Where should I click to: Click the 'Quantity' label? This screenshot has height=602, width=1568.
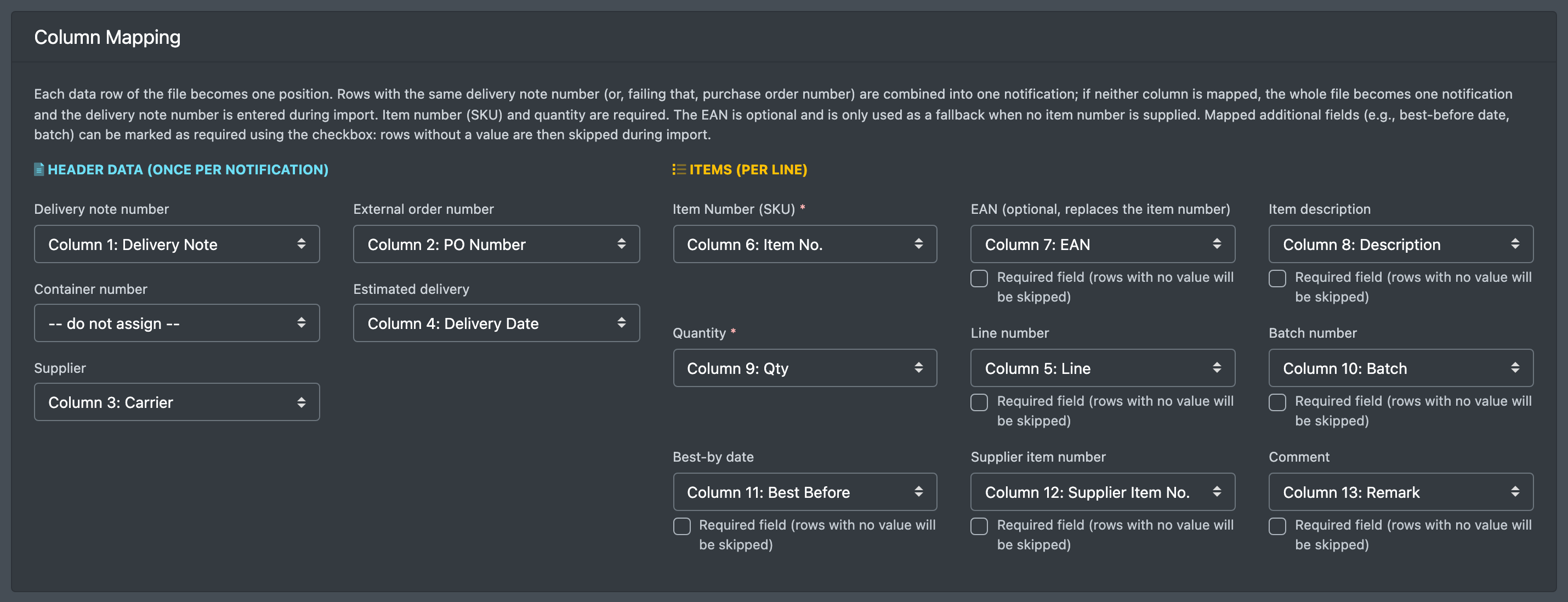tap(700, 333)
